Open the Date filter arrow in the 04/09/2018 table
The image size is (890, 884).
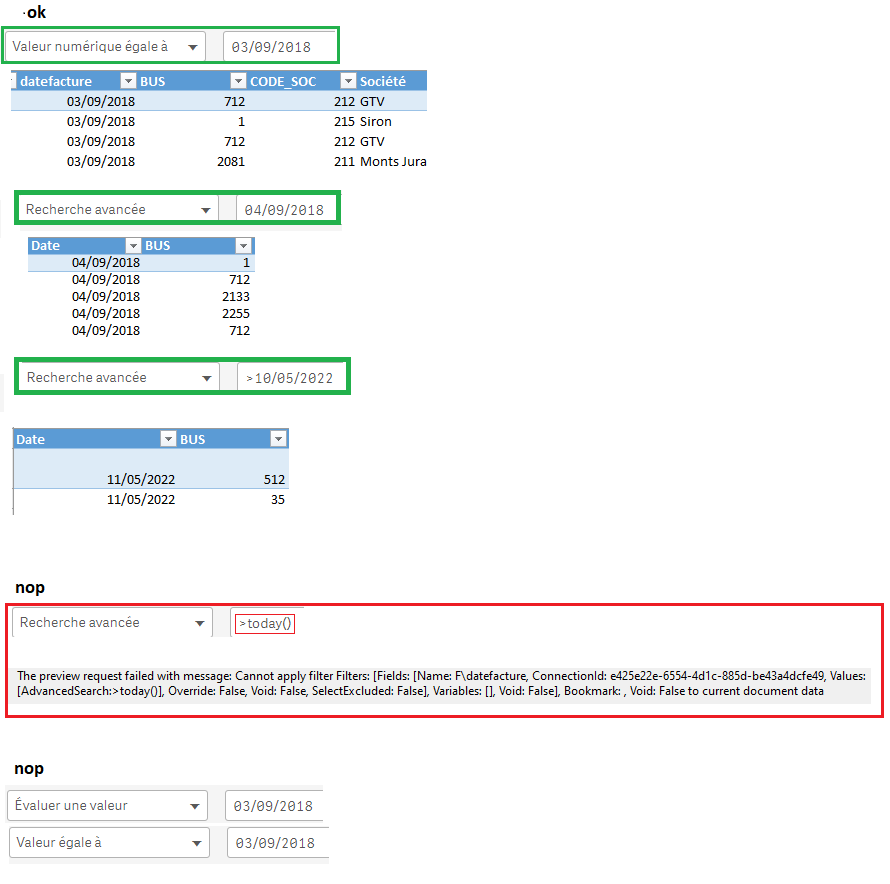tap(133, 245)
